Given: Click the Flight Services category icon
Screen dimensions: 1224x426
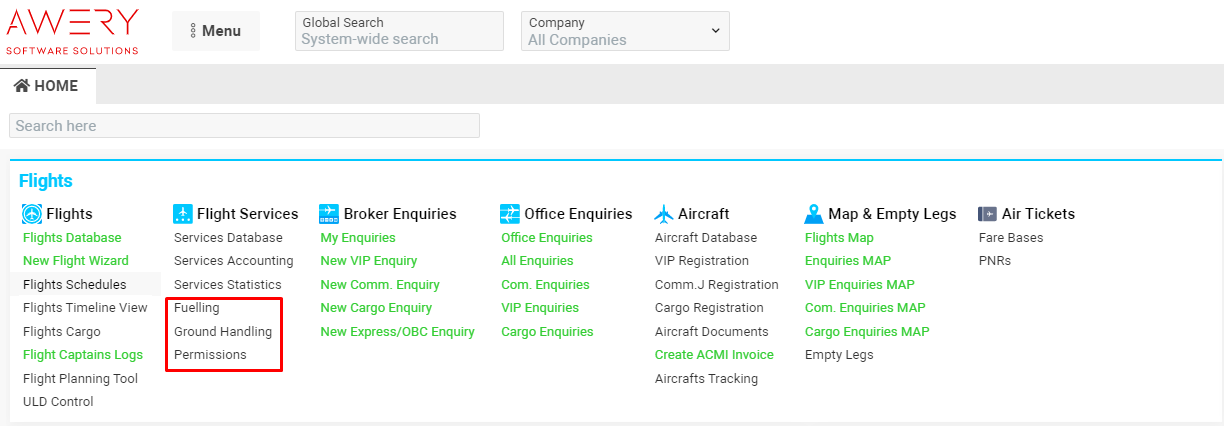Looking at the screenshot, I should coord(182,214).
